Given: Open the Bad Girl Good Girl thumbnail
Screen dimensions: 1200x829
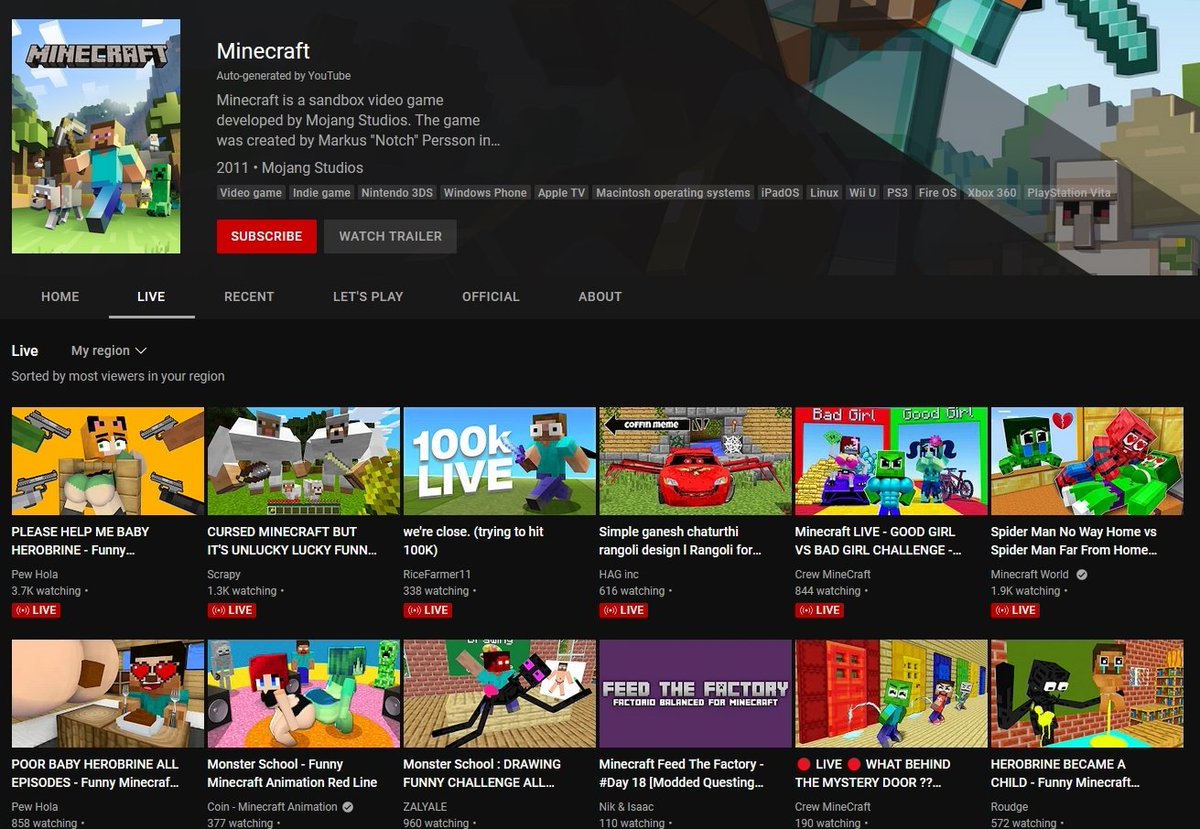Looking at the screenshot, I should tap(891, 461).
